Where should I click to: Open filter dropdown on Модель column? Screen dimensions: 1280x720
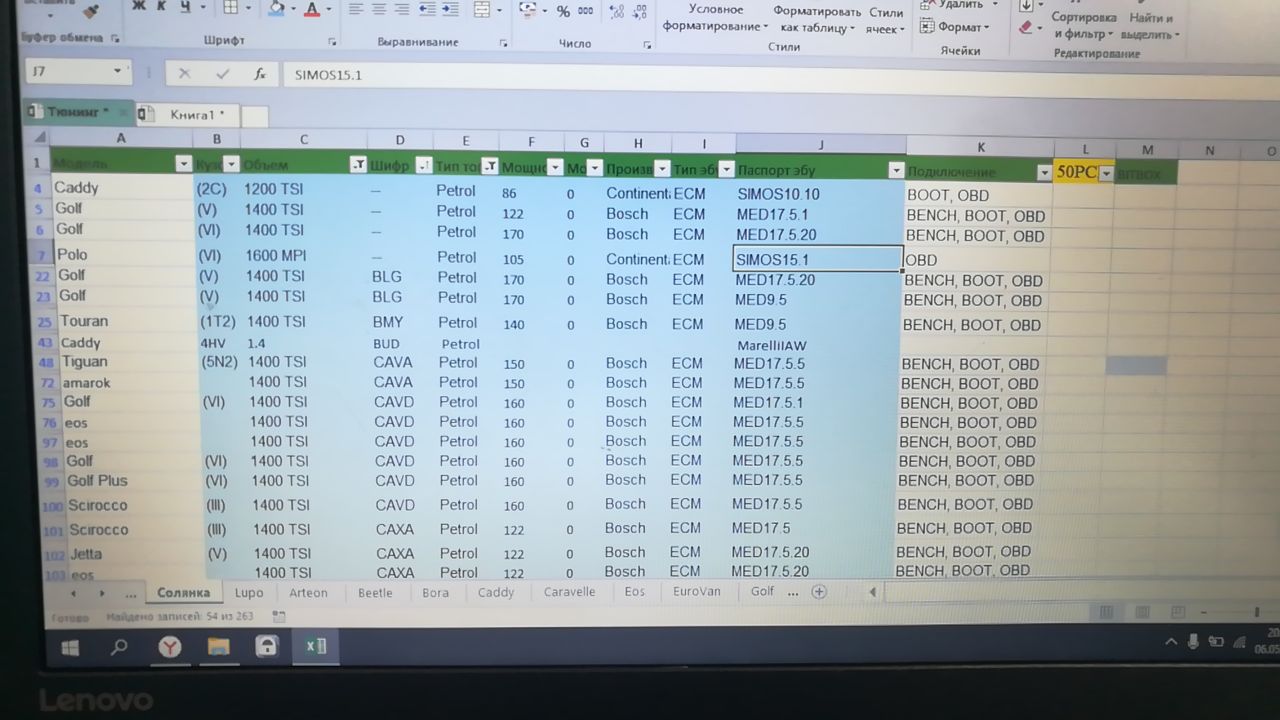point(183,164)
